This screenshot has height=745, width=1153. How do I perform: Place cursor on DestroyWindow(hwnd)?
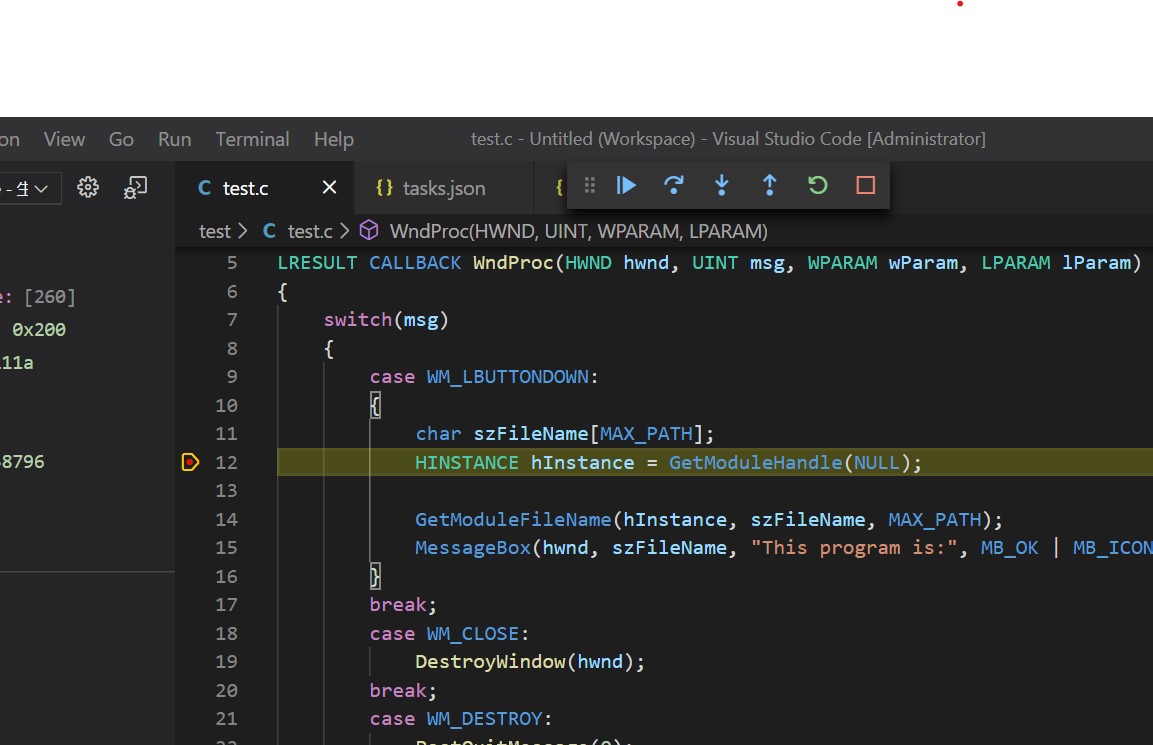tap(524, 662)
